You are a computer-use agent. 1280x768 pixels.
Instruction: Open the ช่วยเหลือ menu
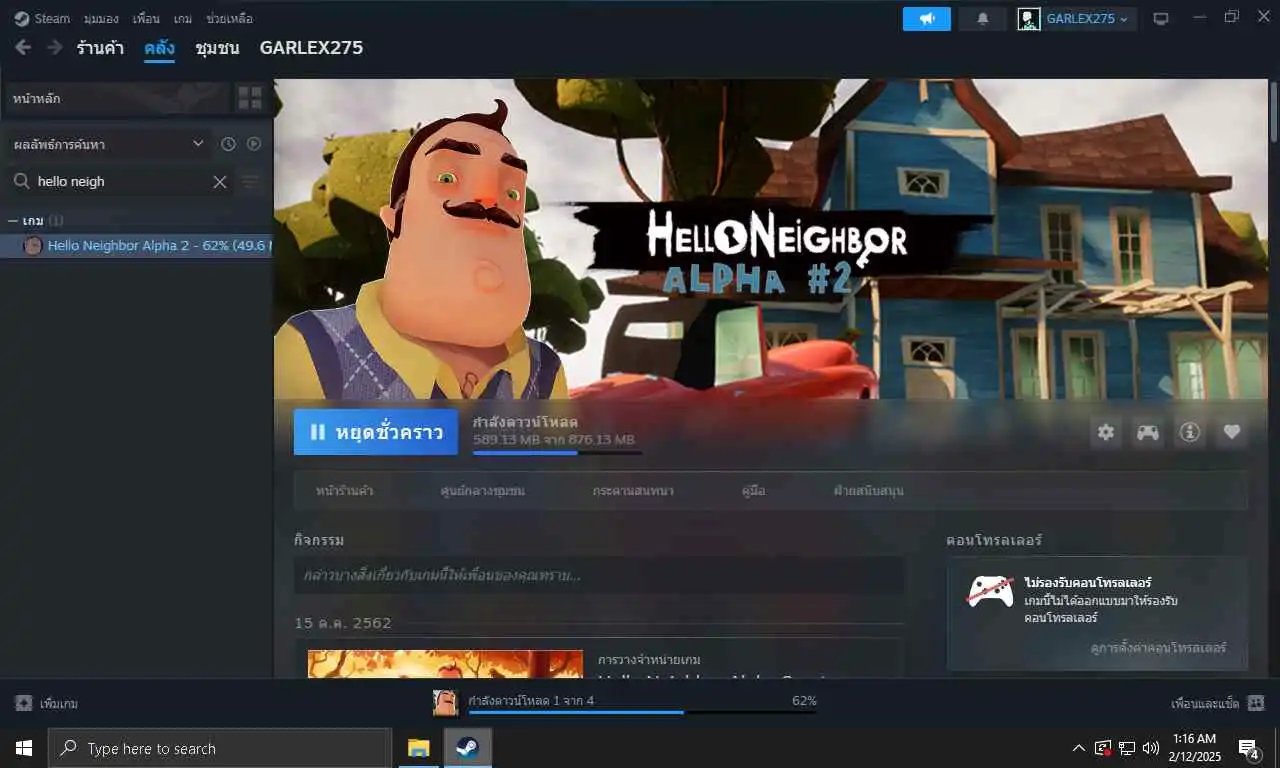click(x=229, y=18)
